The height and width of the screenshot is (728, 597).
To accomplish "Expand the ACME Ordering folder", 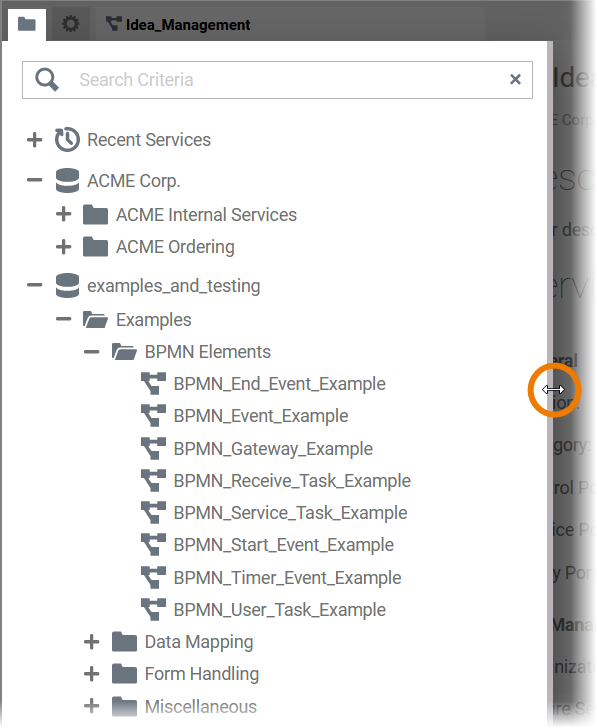I will click(x=64, y=247).
